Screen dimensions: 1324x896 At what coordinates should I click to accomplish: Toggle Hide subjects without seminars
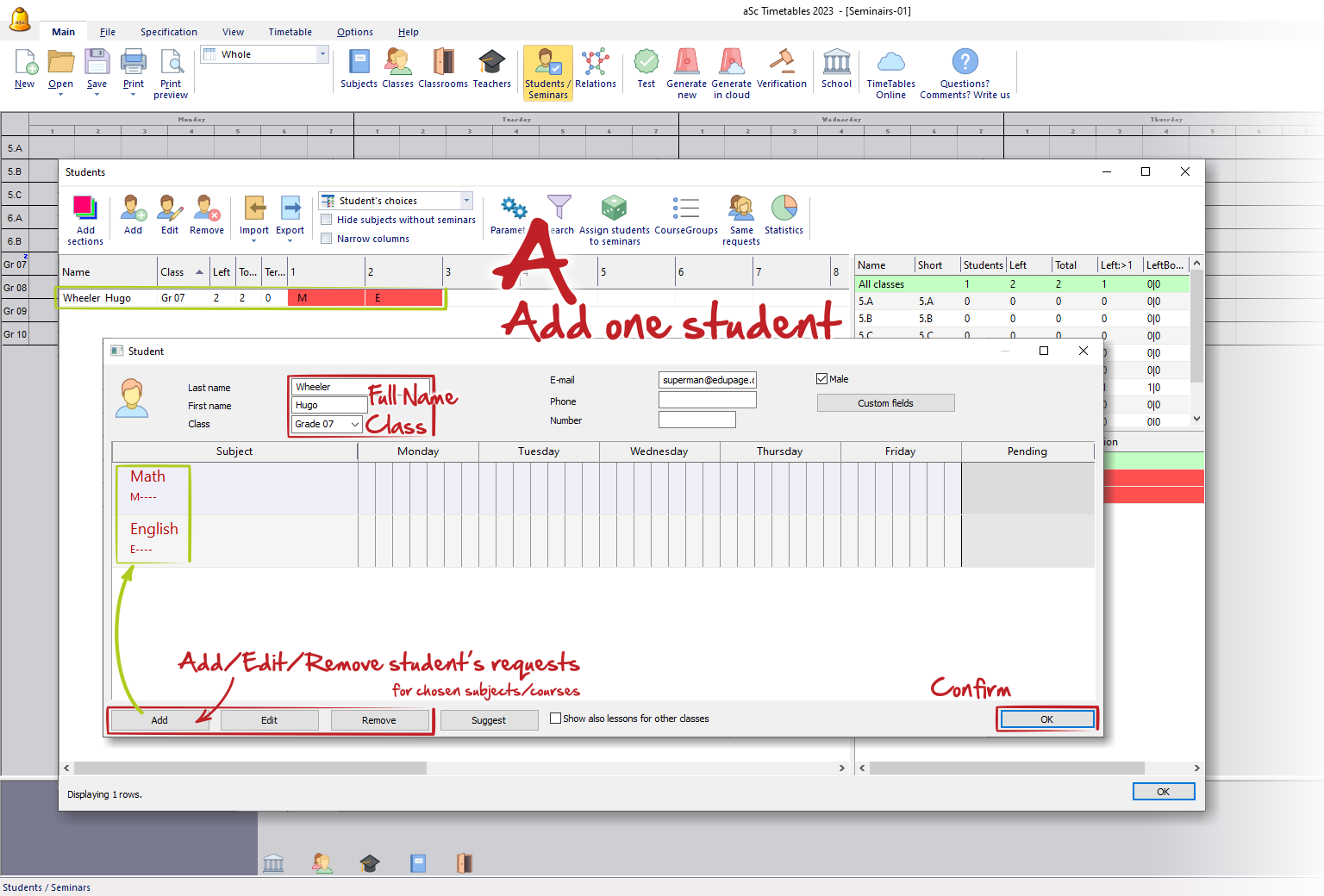[x=327, y=220]
